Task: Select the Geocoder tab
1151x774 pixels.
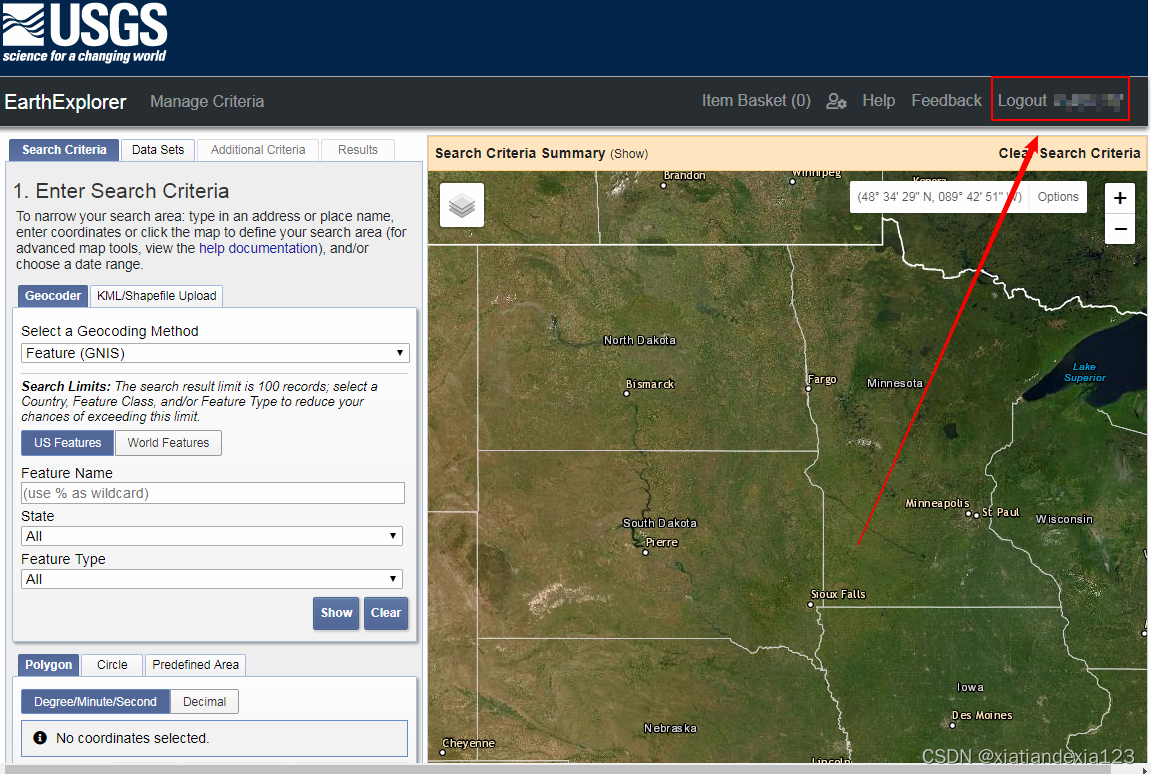Action: [53, 296]
